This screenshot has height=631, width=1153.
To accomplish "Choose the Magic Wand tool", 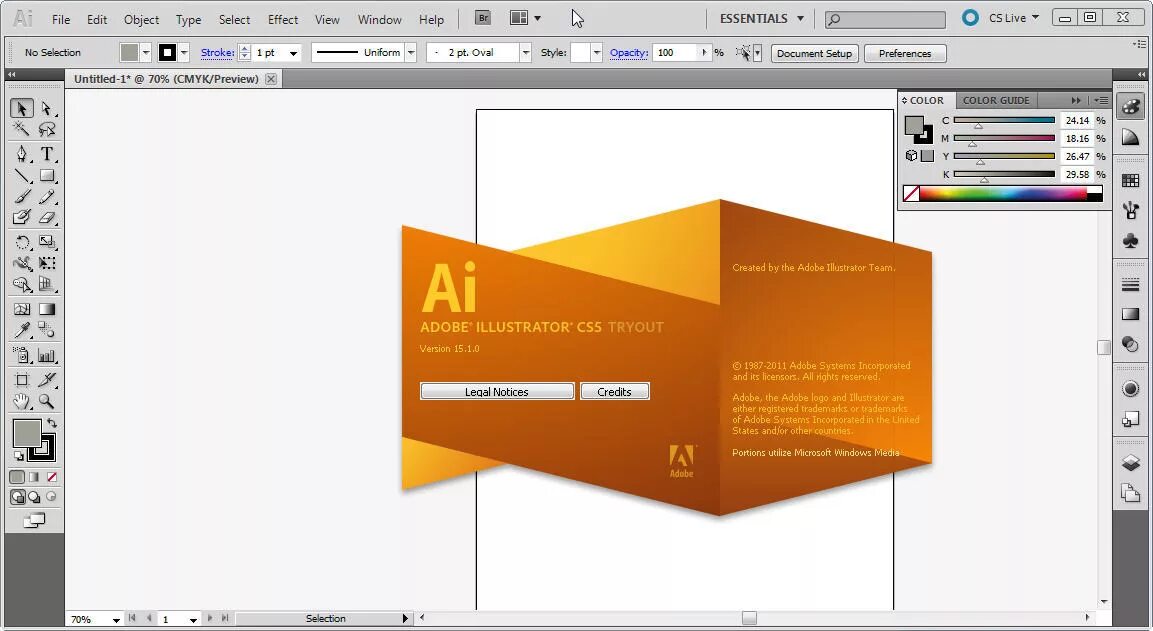I will click(x=21, y=129).
